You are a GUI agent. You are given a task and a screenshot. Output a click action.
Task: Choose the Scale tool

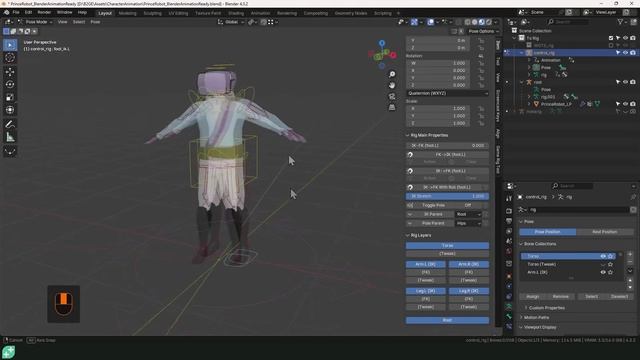(x=10, y=98)
